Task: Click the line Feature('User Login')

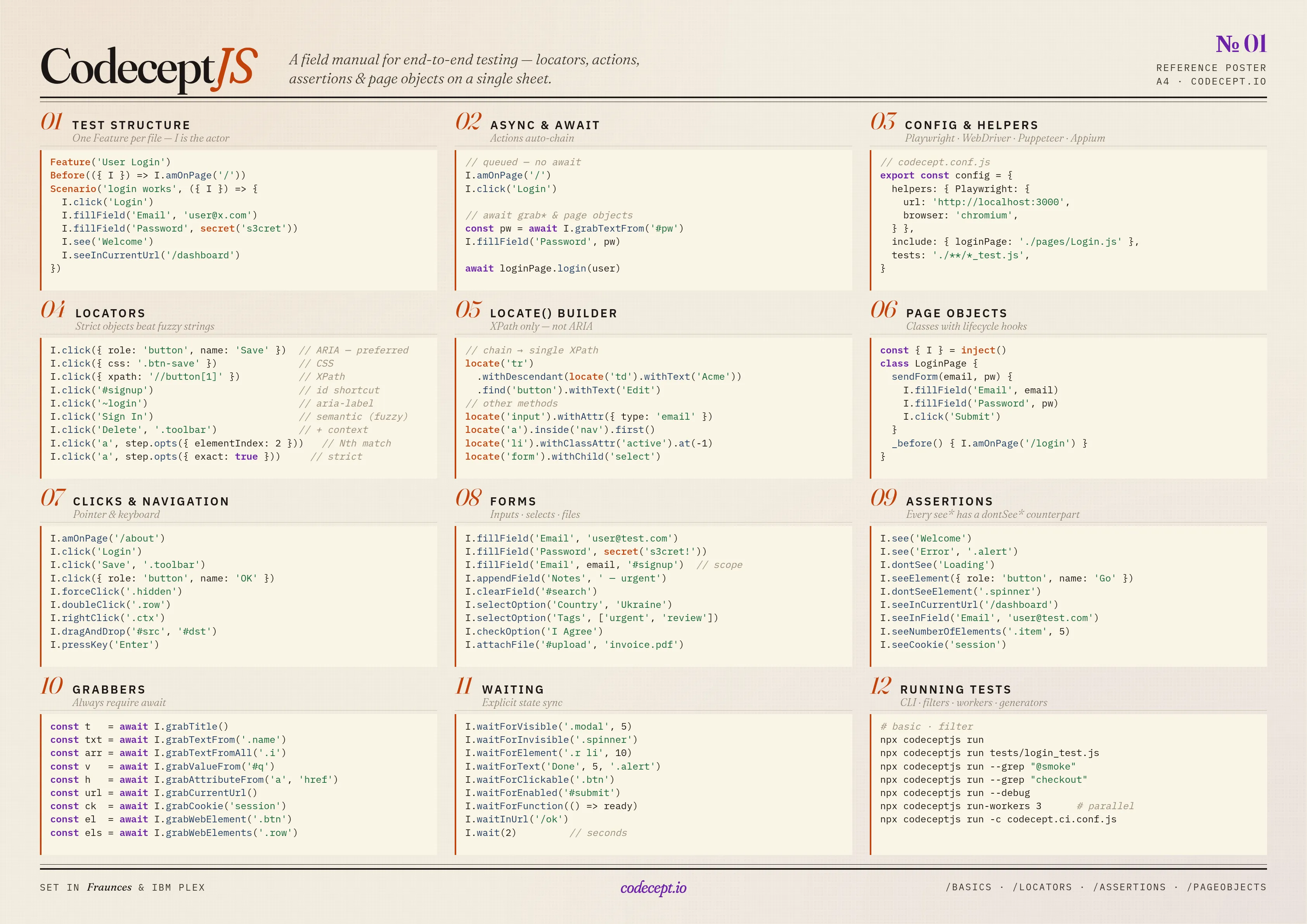Action: pos(111,162)
